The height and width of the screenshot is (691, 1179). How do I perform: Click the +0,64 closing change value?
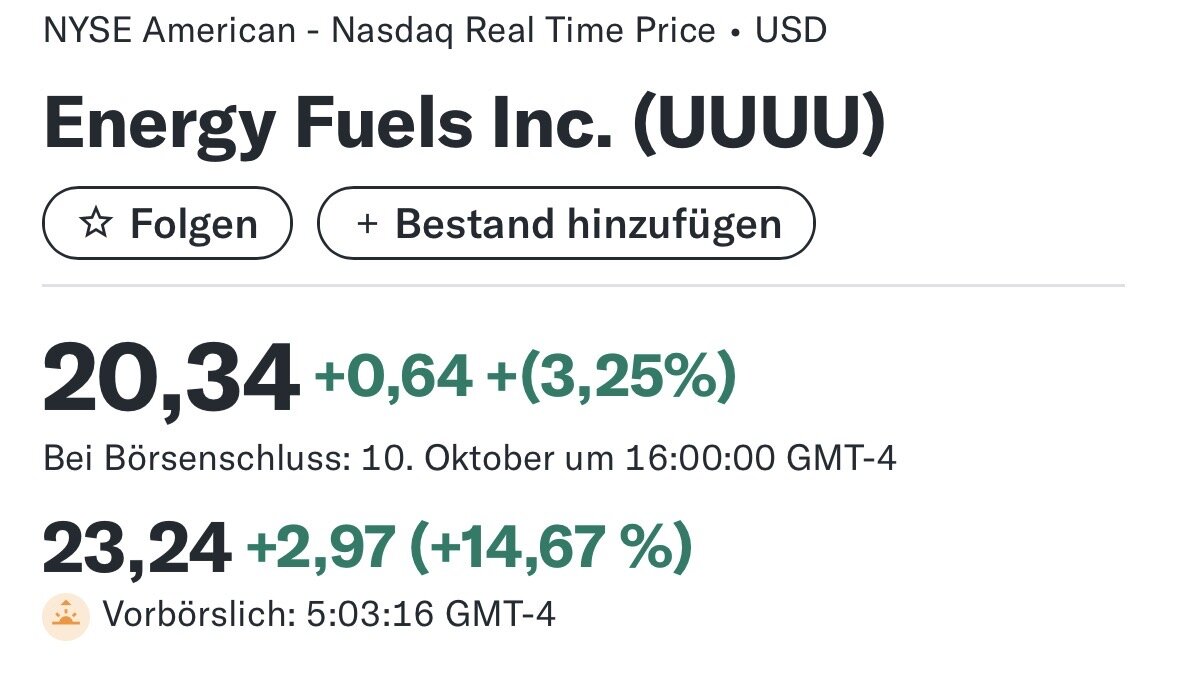(x=393, y=377)
